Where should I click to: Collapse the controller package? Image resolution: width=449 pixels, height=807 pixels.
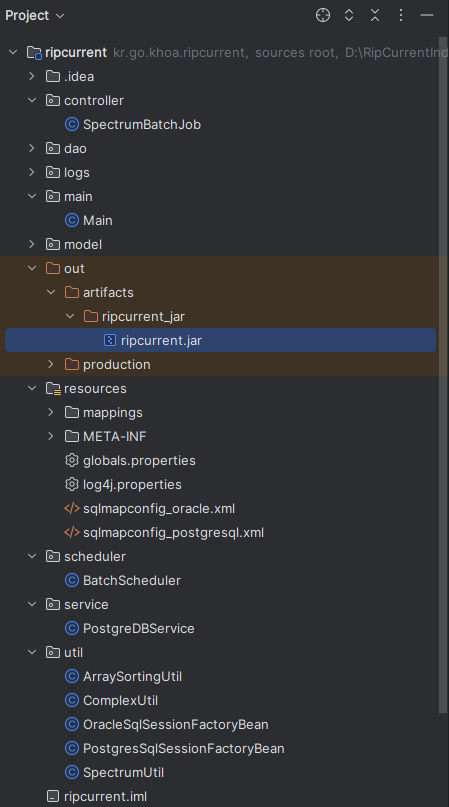[x=32, y=100]
